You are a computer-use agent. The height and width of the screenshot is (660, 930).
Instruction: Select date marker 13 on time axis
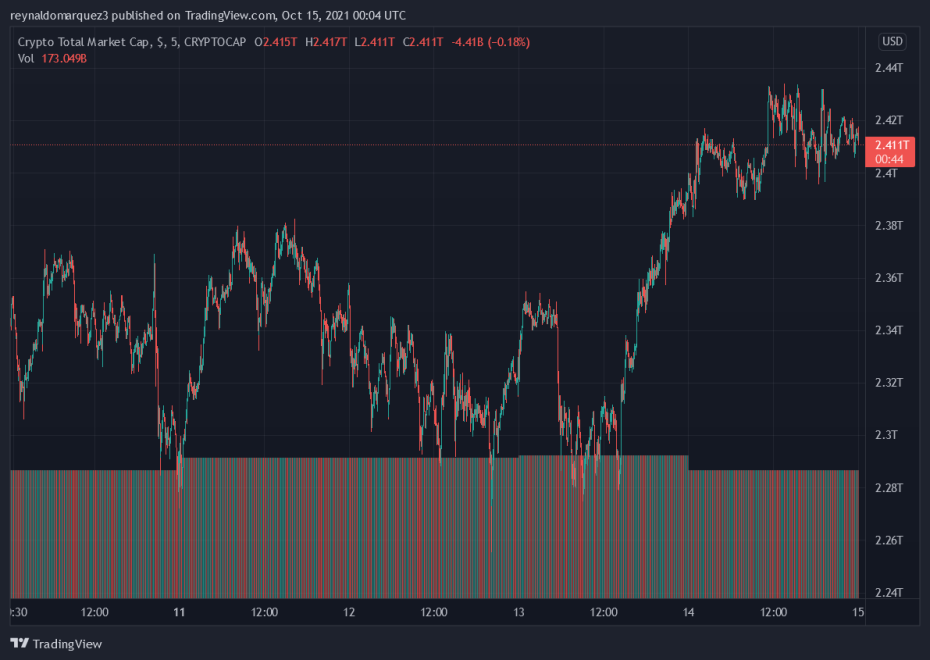[519, 612]
